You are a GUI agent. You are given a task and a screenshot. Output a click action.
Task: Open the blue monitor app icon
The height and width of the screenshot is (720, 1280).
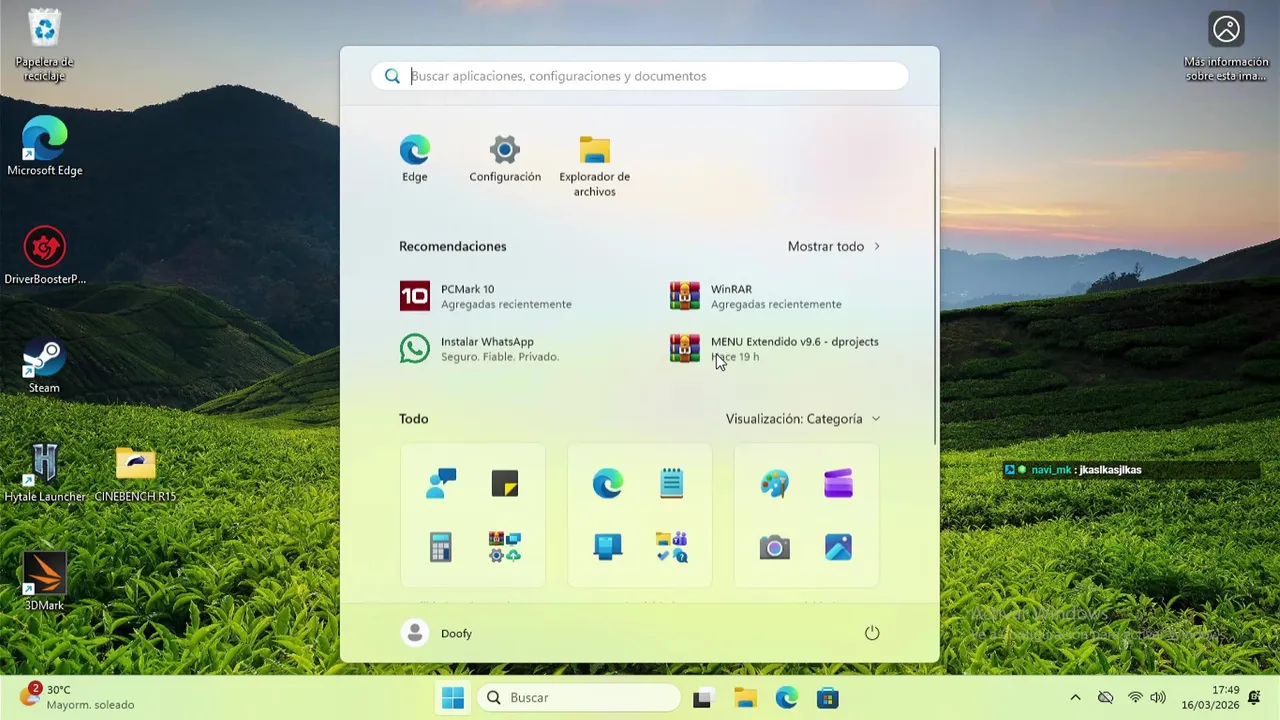pyautogui.click(x=608, y=547)
